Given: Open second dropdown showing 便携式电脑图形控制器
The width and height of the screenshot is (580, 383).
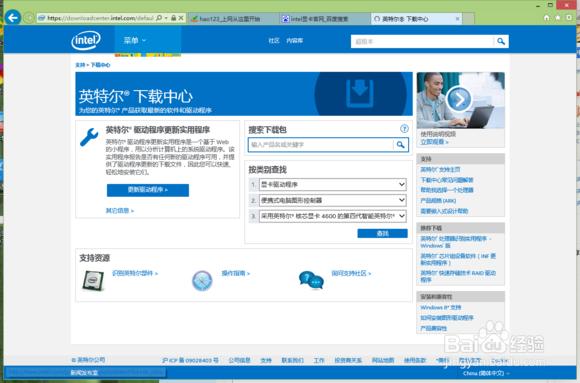Looking at the screenshot, I should (x=332, y=200).
